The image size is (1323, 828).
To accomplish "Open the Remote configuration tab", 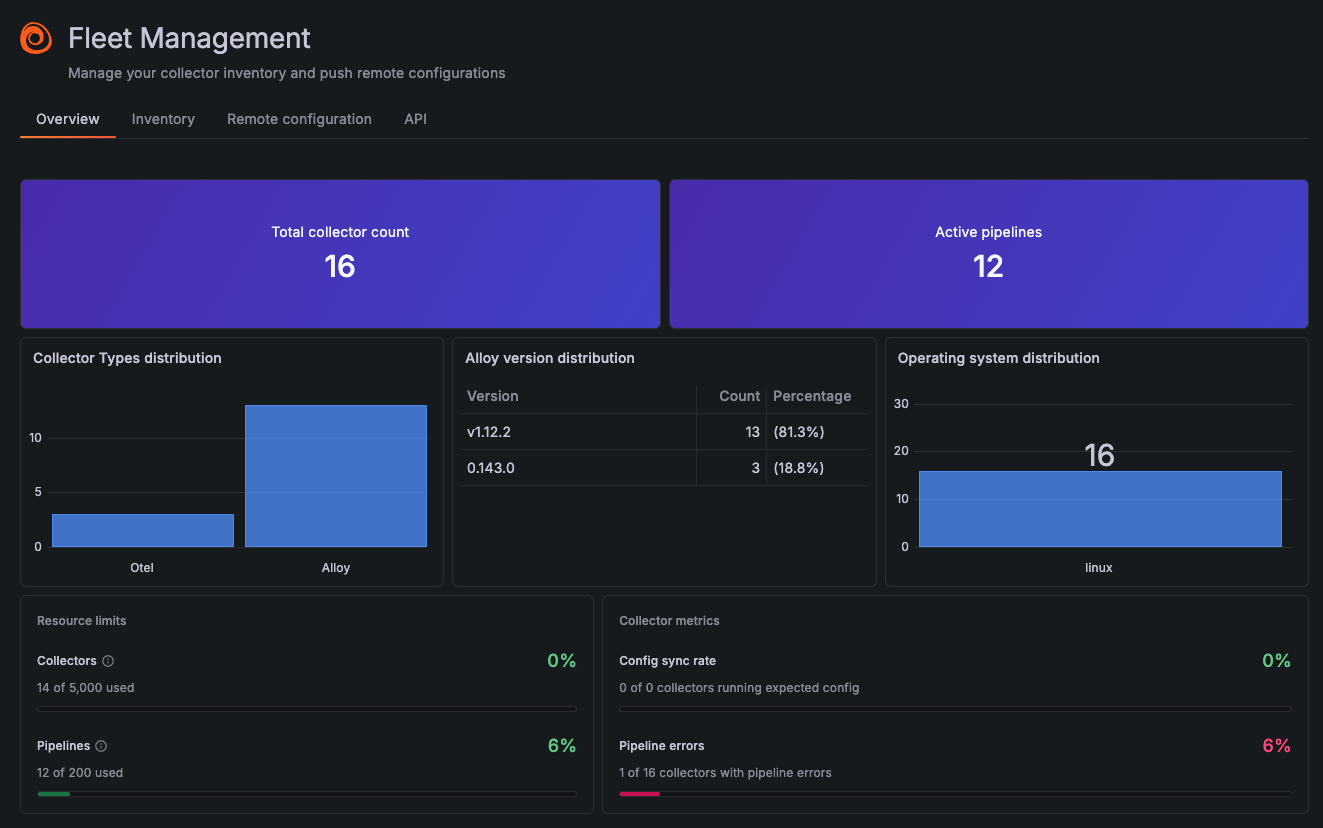I will (x=299, y=118).
